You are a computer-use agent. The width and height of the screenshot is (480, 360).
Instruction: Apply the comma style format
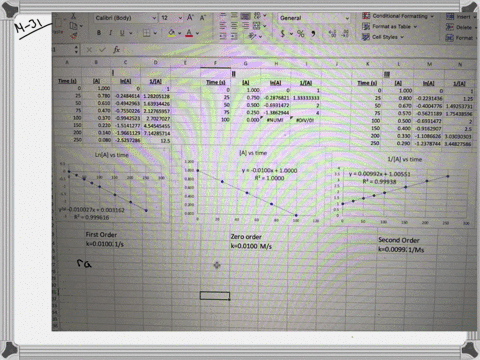click(x=313, y=33)
